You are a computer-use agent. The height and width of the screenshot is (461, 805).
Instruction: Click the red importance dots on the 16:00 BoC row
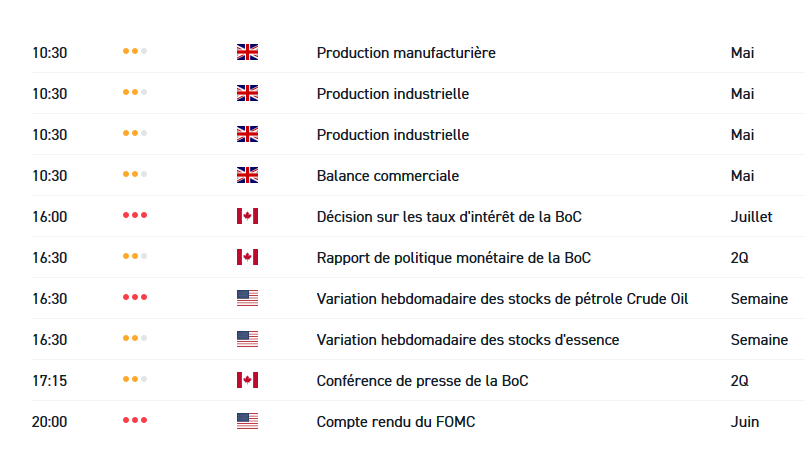click(x=135, y=216)
